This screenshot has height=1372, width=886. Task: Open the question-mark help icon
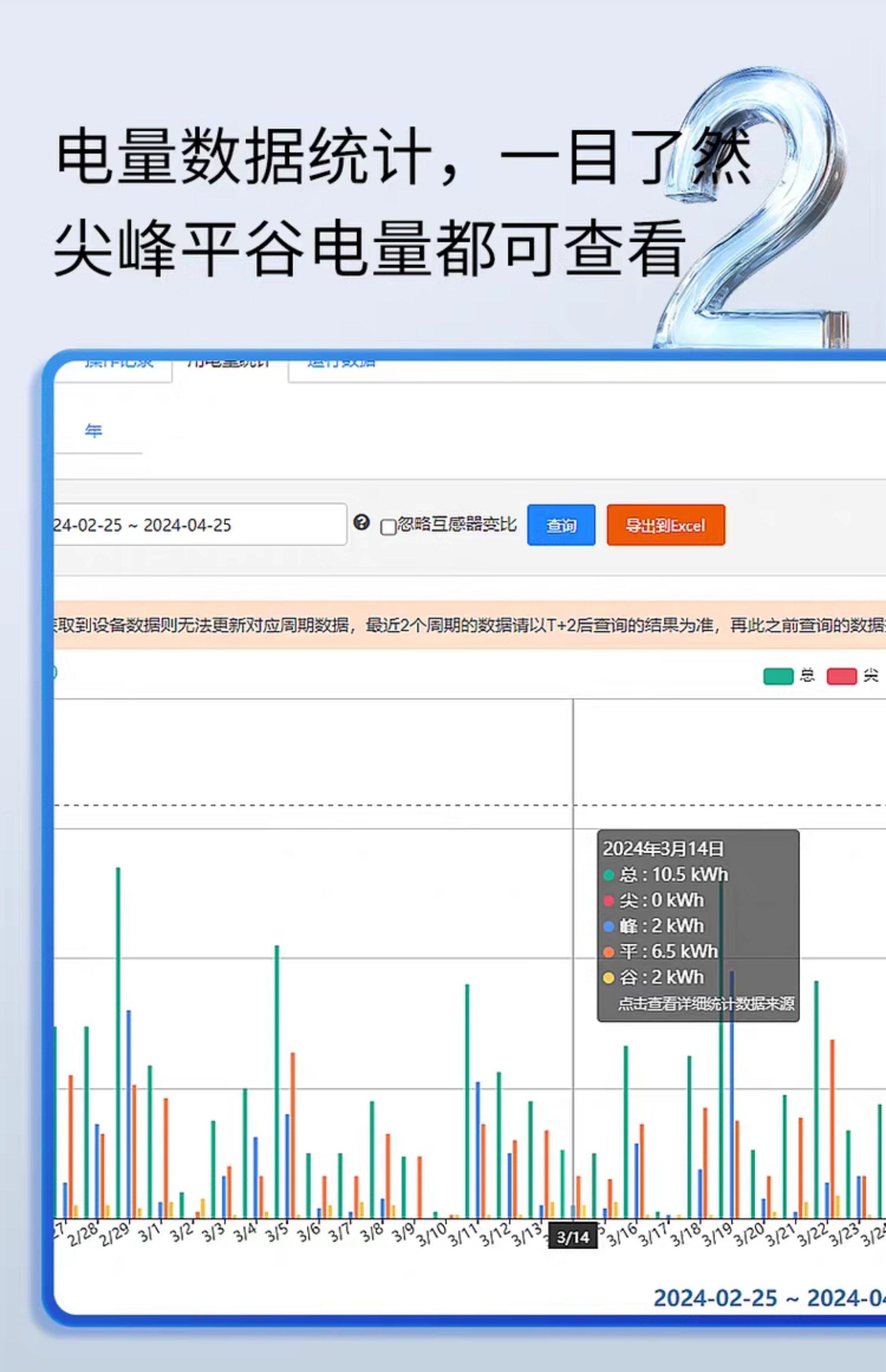click(361, 522)
